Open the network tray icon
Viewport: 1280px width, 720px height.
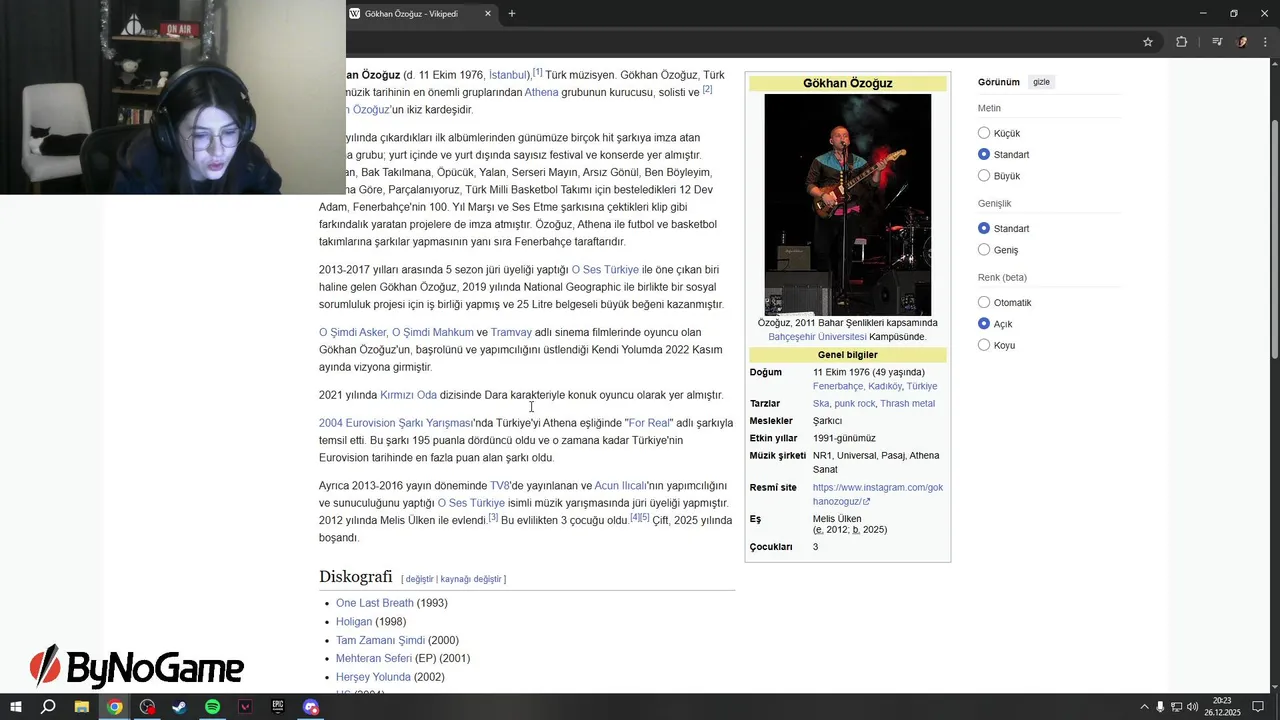coord(1176,707)
